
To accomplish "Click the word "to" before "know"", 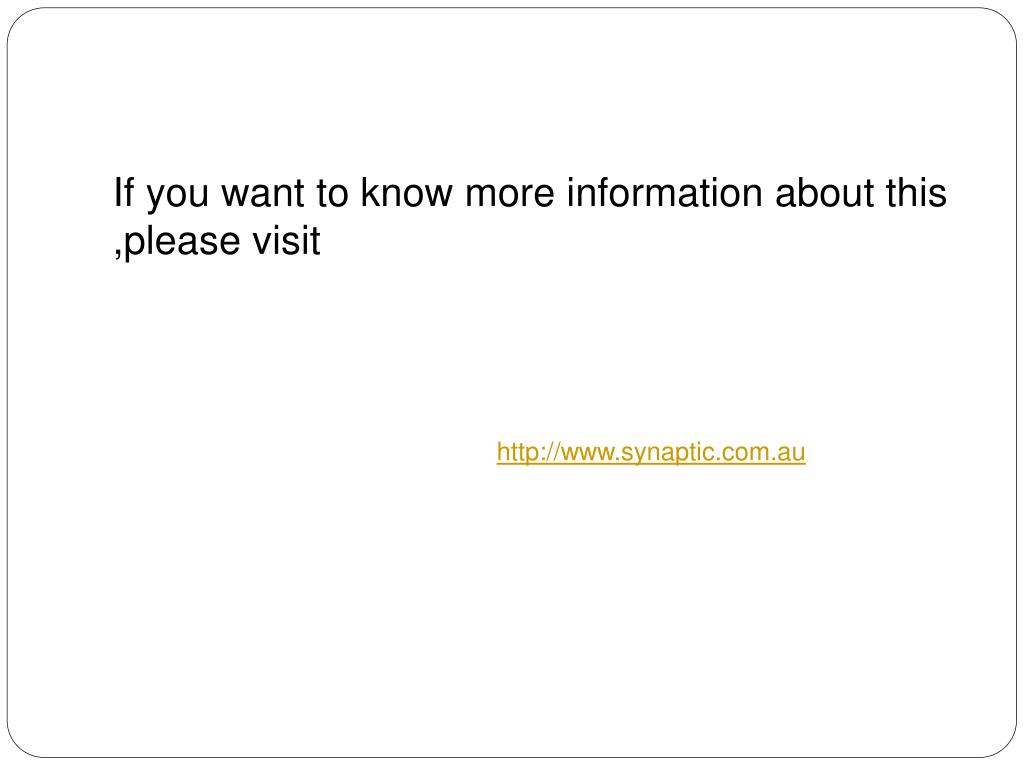I will point(333,193).
